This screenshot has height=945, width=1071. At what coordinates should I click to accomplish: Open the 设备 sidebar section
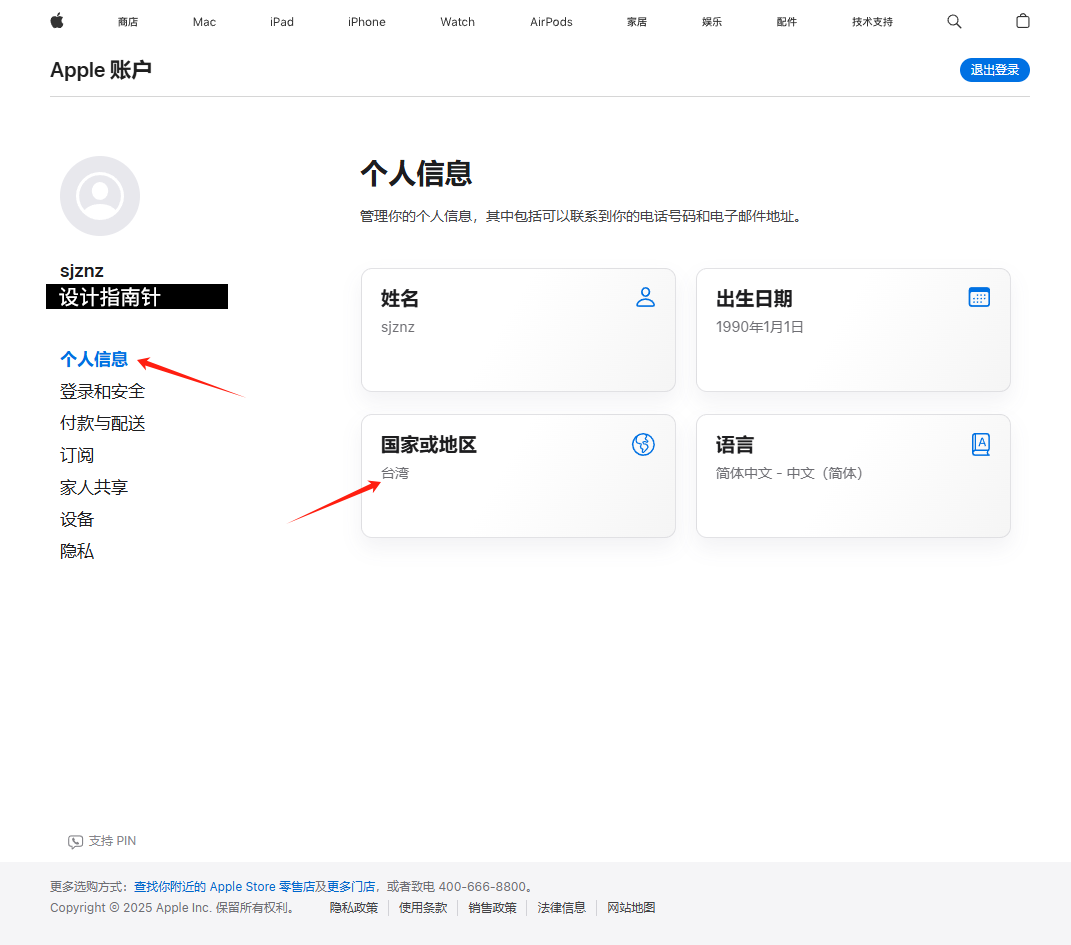(x=77, y=520)
